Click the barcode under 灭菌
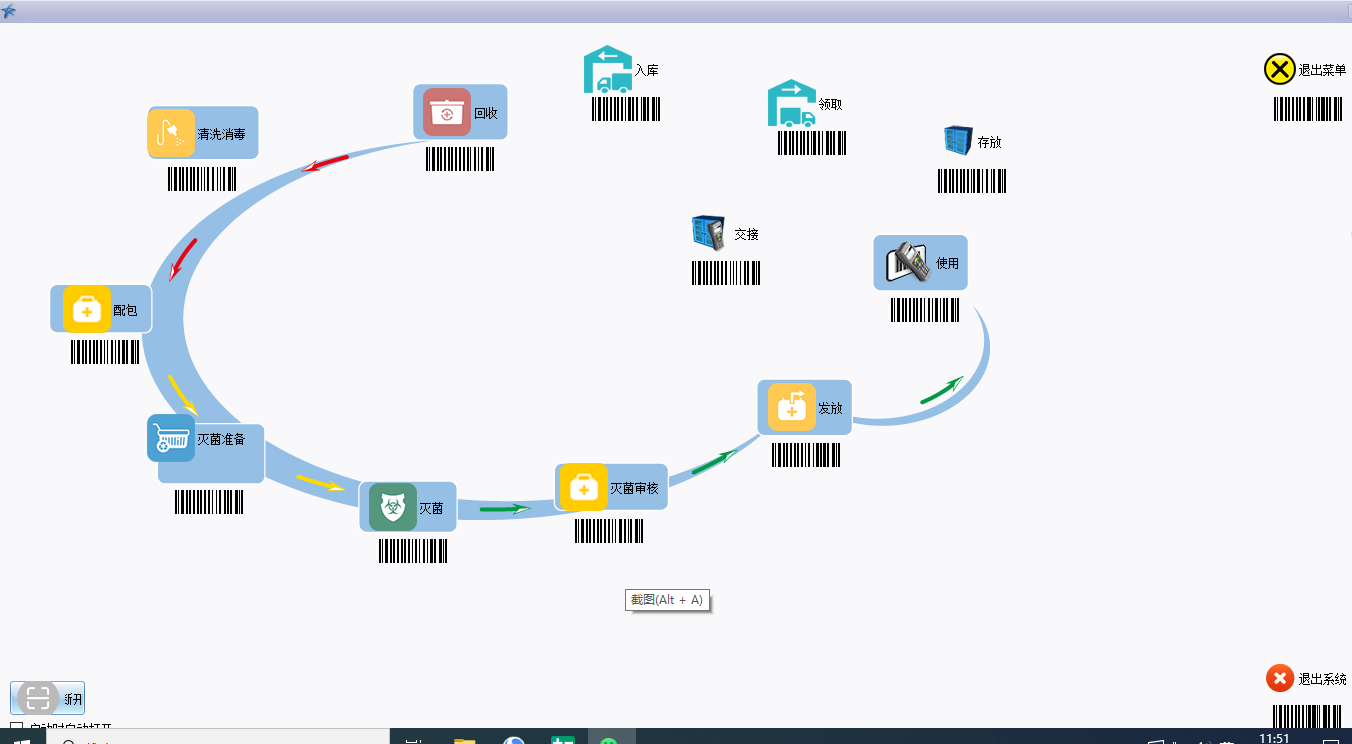The width and height of the screenshot is (1352, 744). (413, 552)
